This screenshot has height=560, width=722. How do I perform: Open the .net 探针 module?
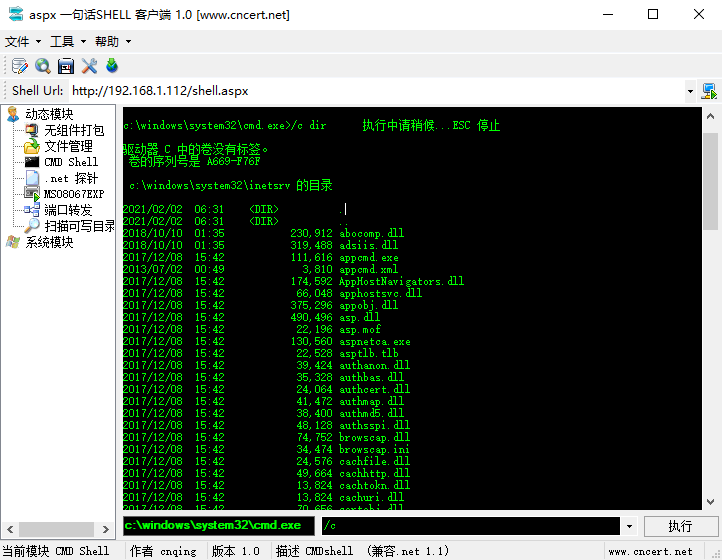(71, 178)
